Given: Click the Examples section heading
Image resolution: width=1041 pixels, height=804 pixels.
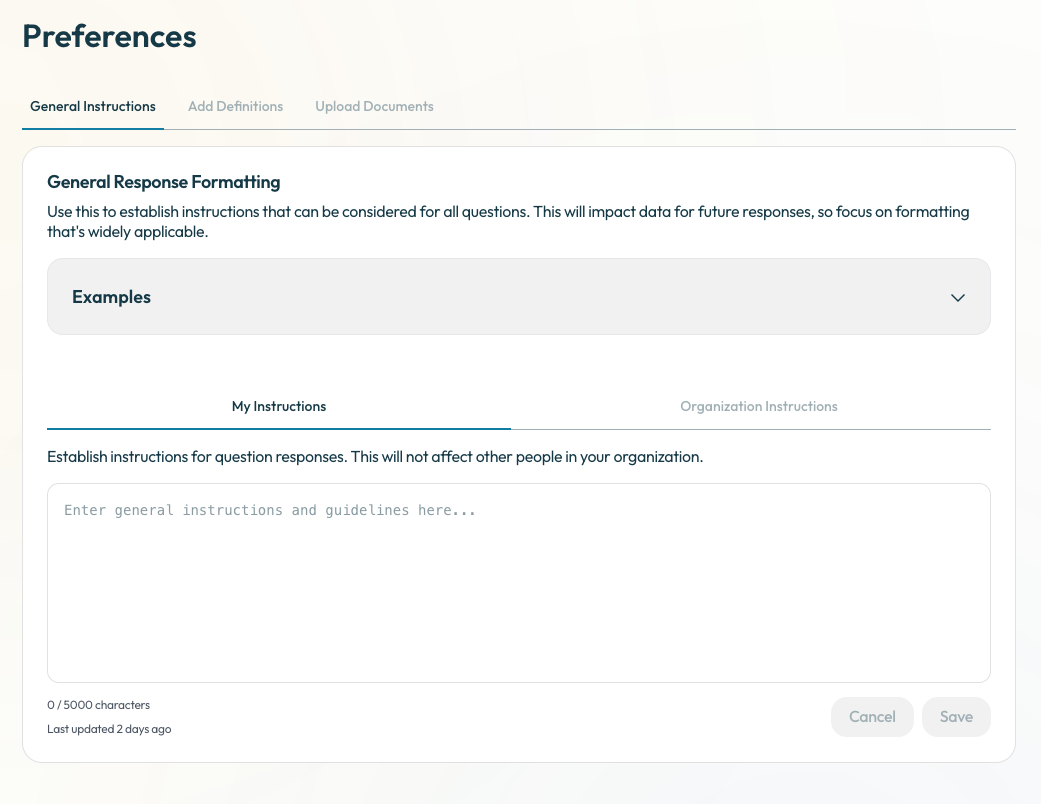Looking at the screenshot, I should click(111, 297).
